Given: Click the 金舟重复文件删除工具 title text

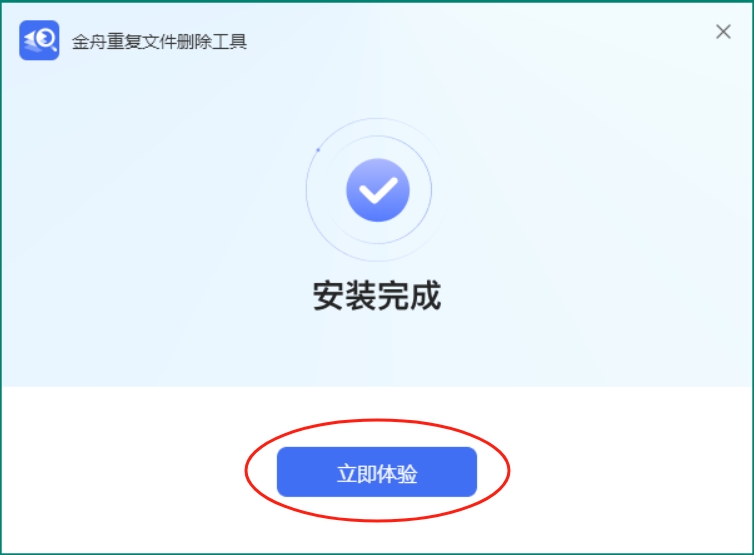Looking at the screenshot, I should click(159, 42).
